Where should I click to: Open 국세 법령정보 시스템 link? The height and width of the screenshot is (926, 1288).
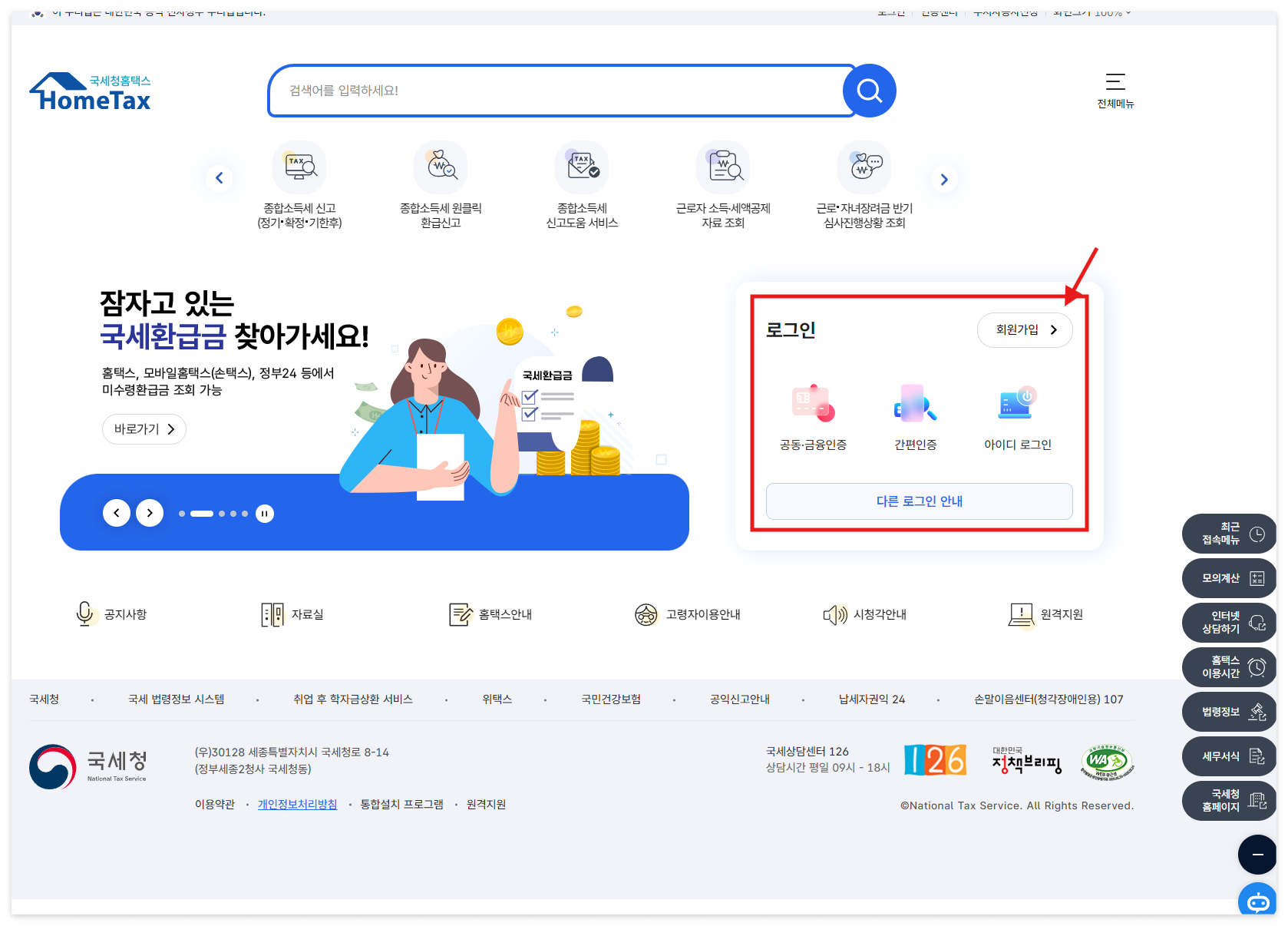click(177, 699)
